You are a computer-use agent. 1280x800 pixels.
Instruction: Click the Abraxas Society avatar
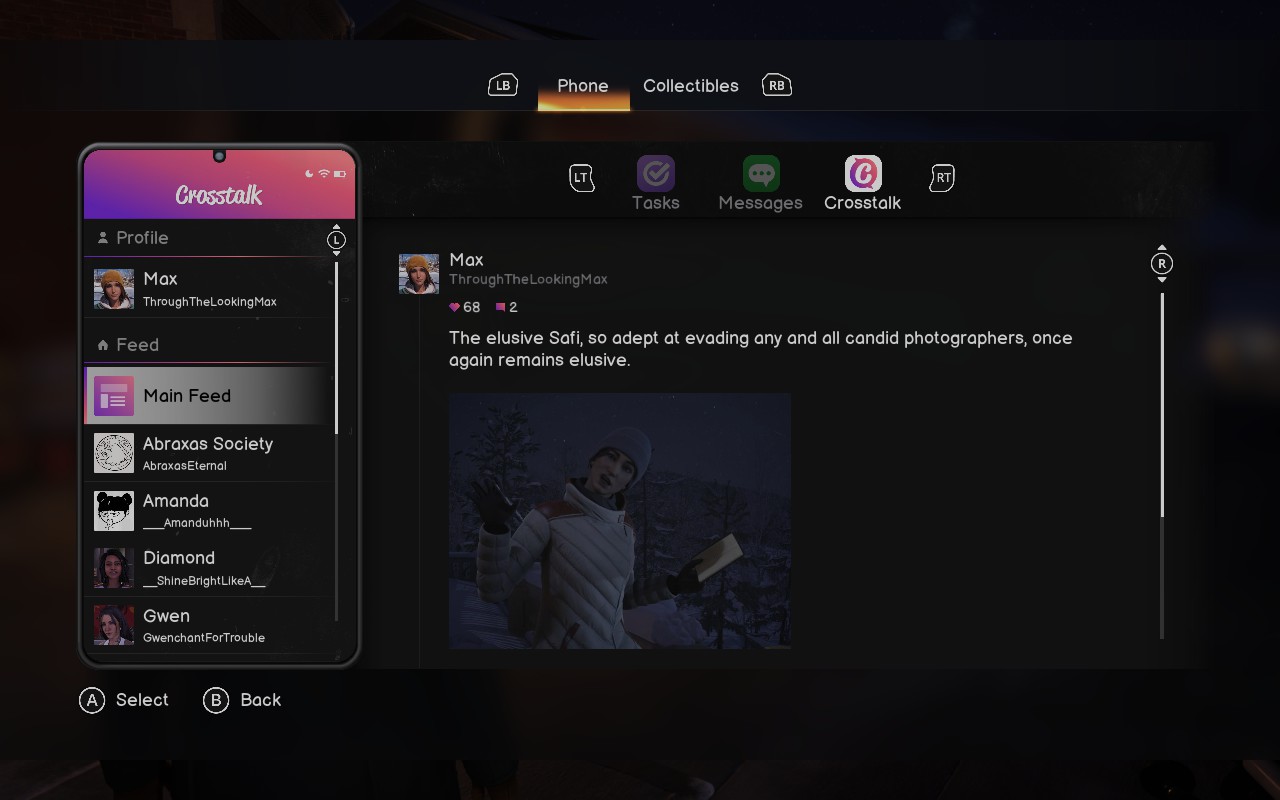(x=114, y=453)
